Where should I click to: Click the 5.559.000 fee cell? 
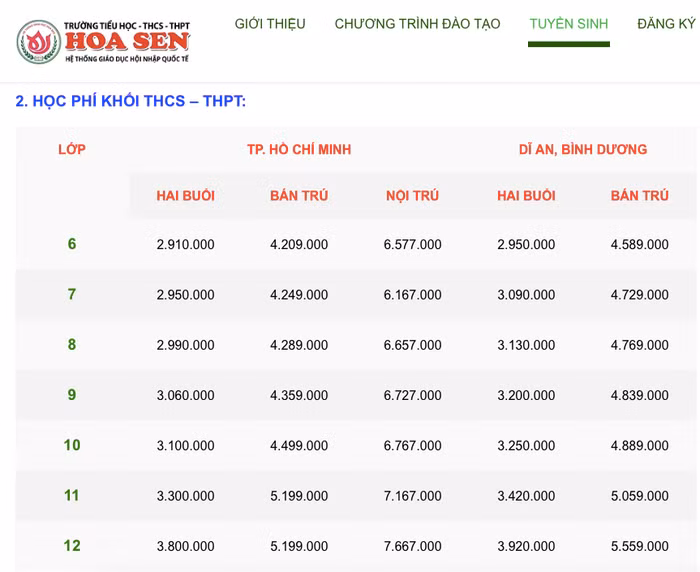coord(639,546)
